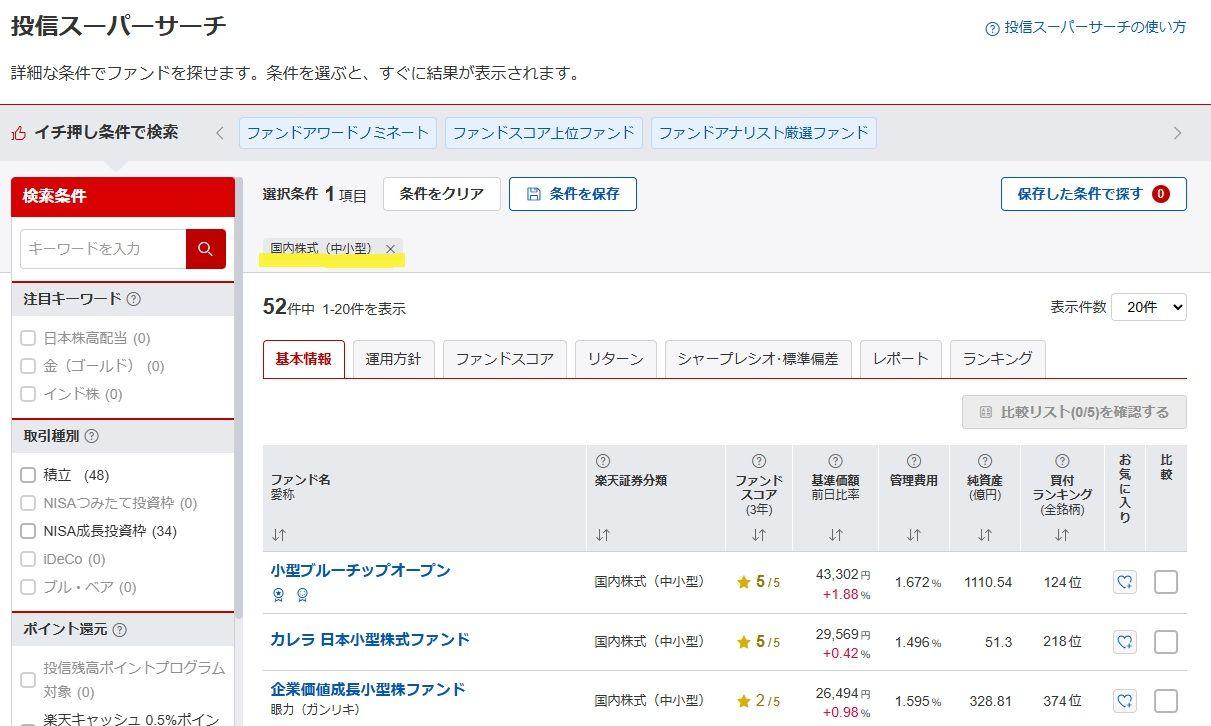Screen dimensions: 1211x726
Task: Switch to the リターン tab
Action: (616, 359)
